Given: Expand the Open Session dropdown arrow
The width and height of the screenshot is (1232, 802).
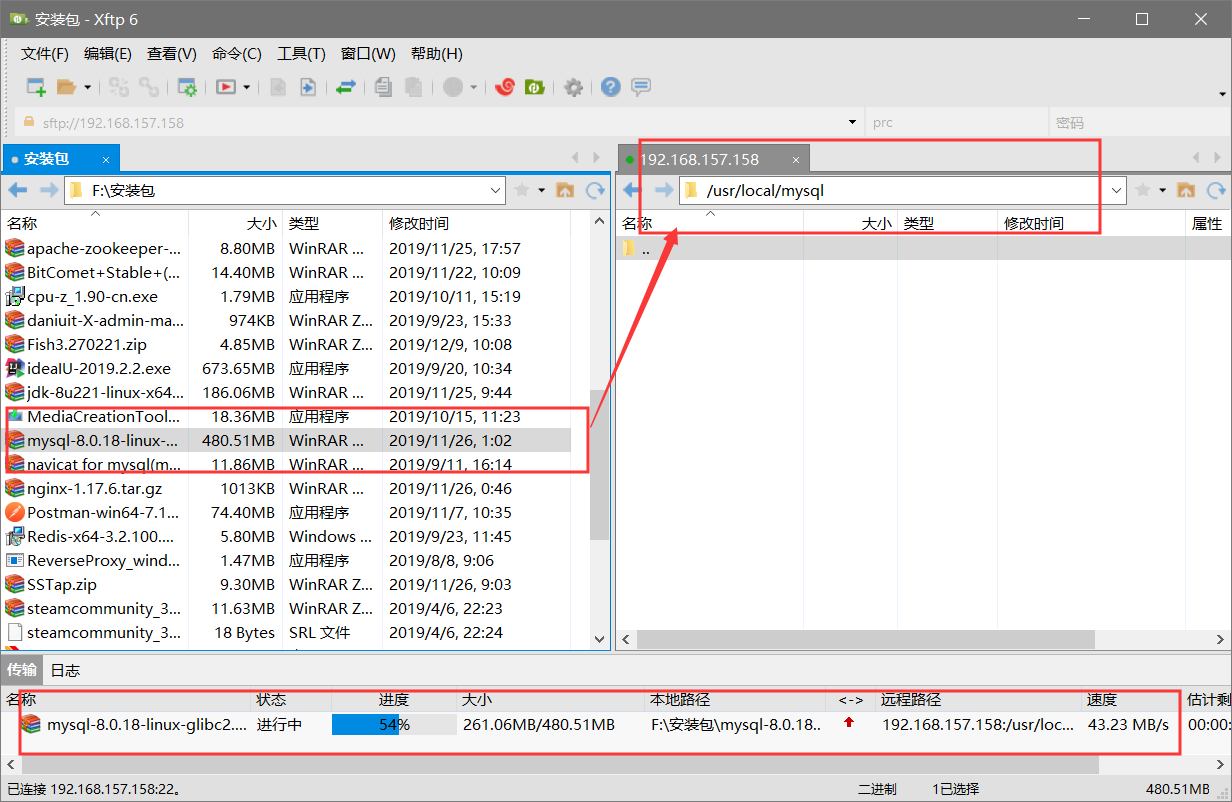Looking at the screenshot, I should [87, 87].
